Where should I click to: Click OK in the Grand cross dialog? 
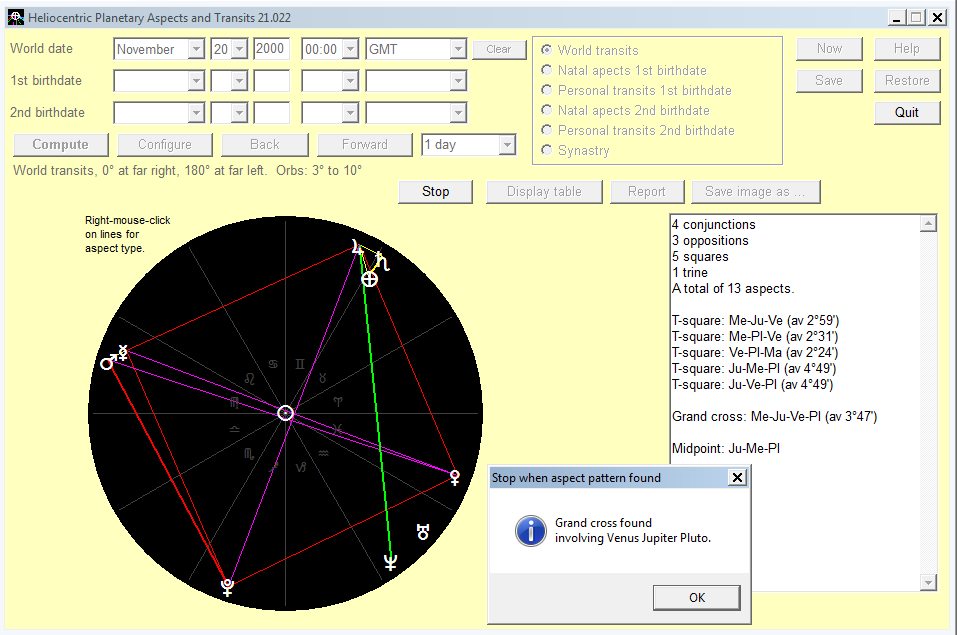click(x=696, y=598)
